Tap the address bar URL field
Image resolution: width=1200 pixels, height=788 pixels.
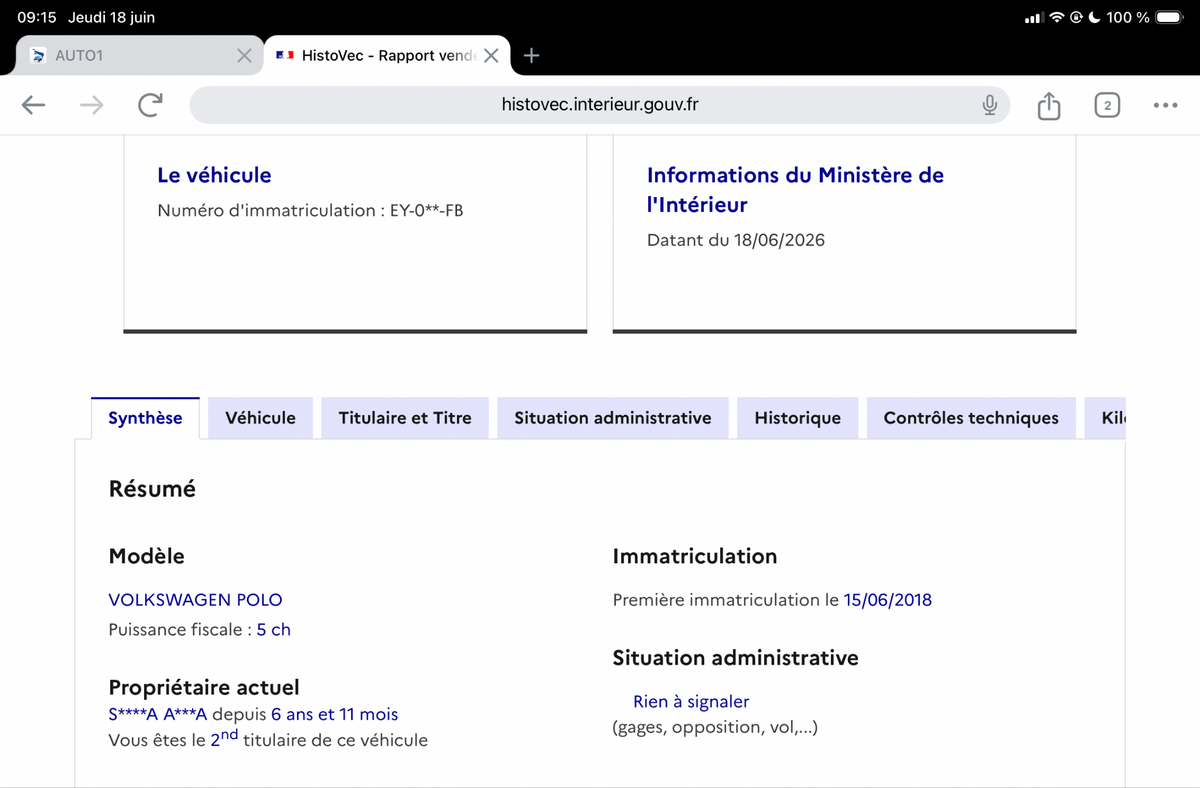pos(600,105)
